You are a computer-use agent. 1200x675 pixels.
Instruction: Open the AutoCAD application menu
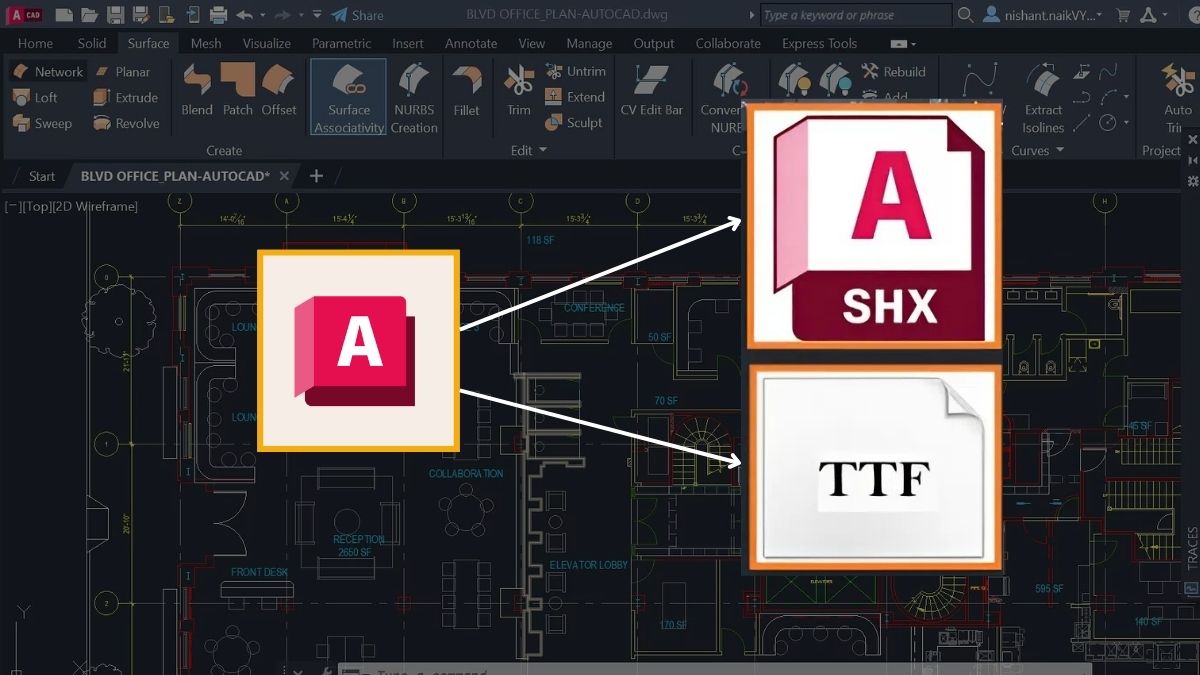tap(26, 15)
